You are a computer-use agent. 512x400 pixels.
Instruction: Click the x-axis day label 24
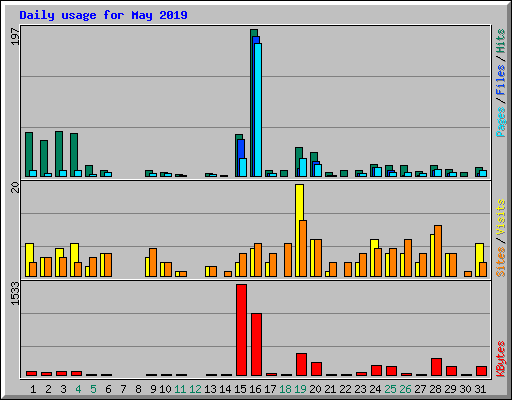375,389
